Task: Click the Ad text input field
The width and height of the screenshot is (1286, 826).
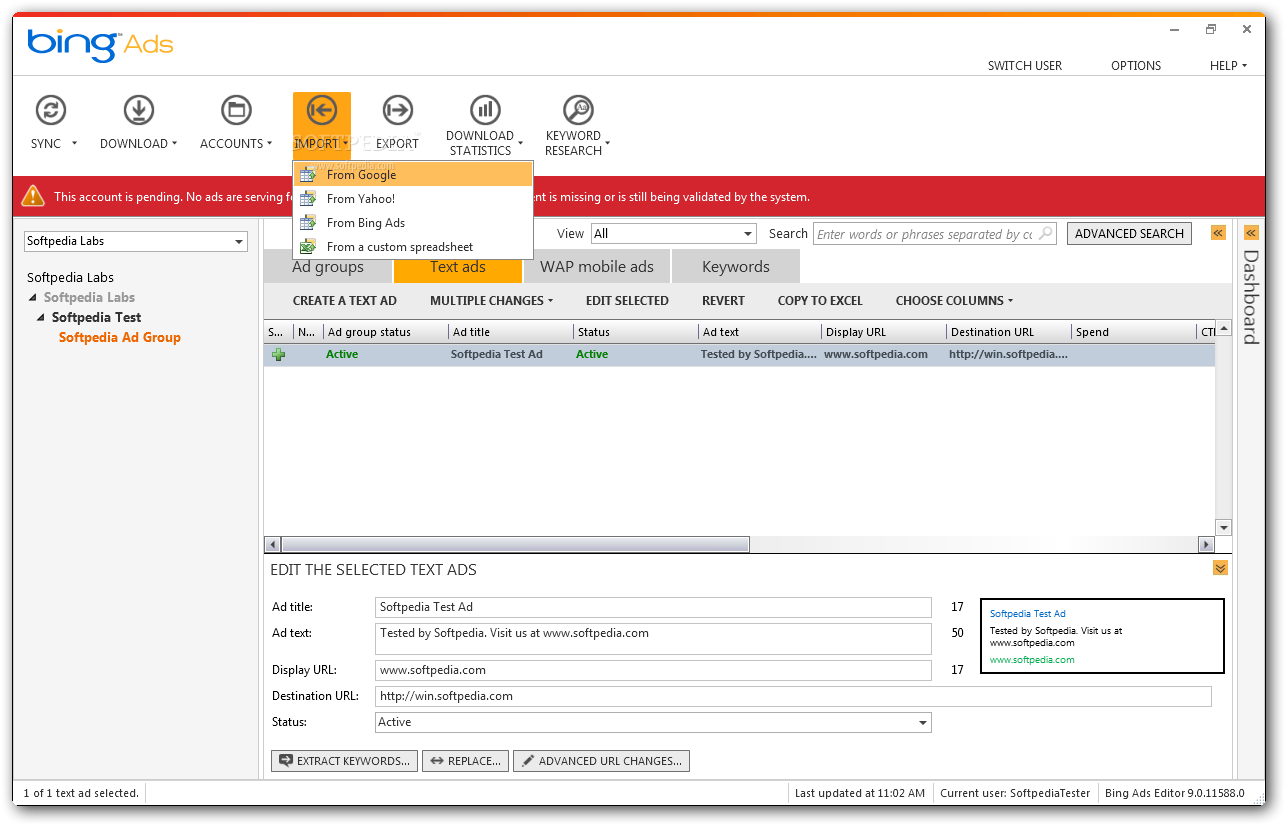Action: point(653,639)
